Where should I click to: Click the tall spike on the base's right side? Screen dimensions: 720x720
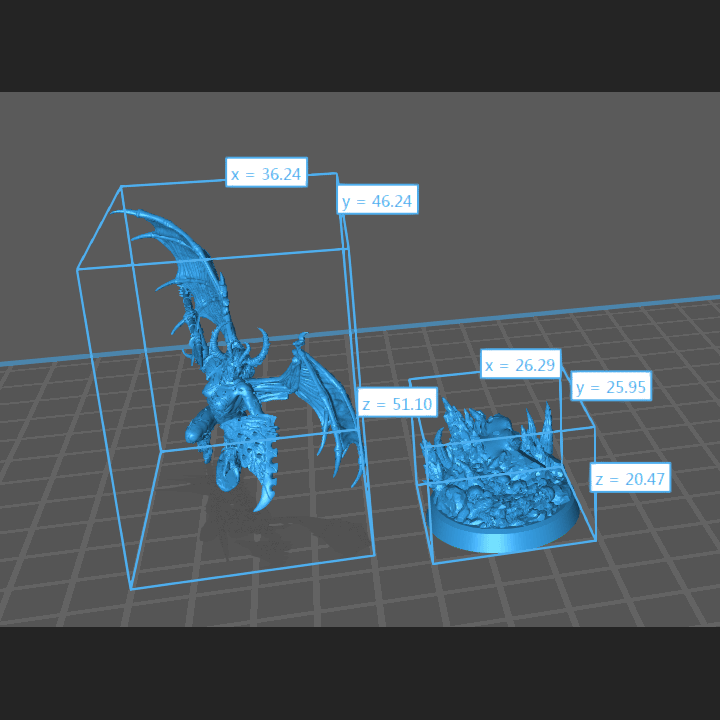coord(548,432)
